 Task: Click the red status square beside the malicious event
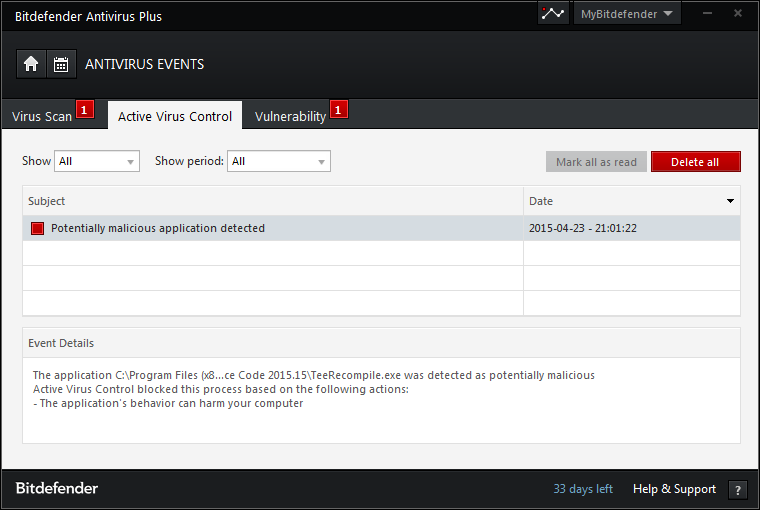[x=37, y=228]
